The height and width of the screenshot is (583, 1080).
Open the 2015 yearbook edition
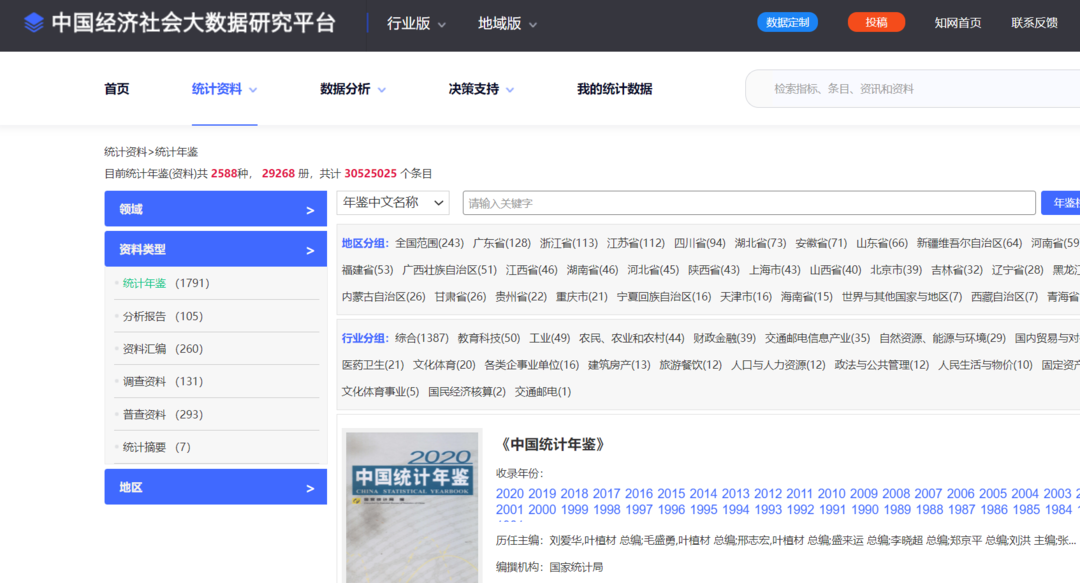[671, 494]
